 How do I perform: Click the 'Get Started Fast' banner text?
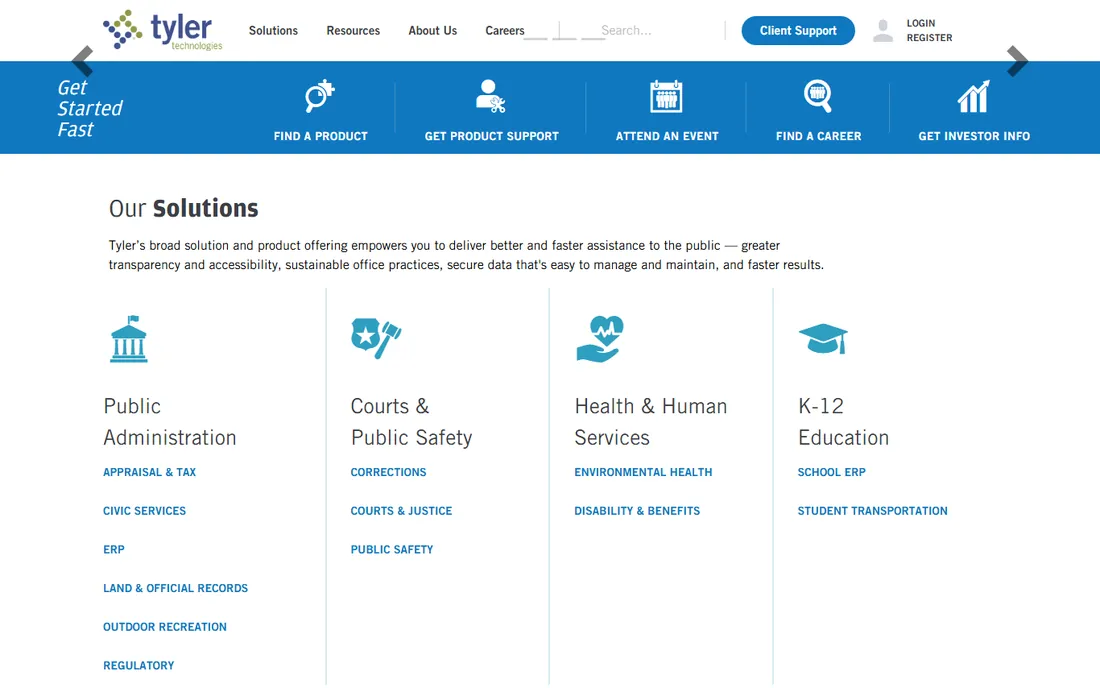(x=89, y=108)
